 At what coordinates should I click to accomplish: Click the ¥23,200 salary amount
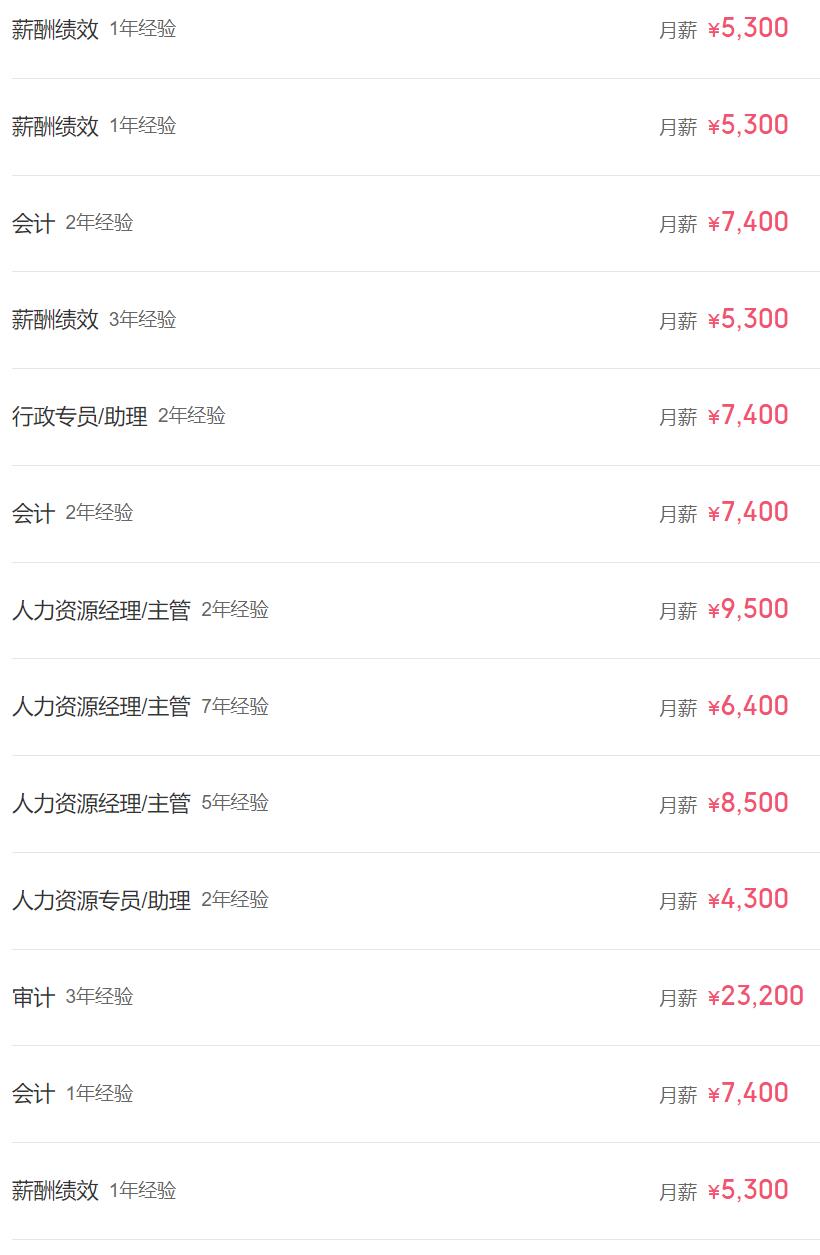[x=755, y=996]
